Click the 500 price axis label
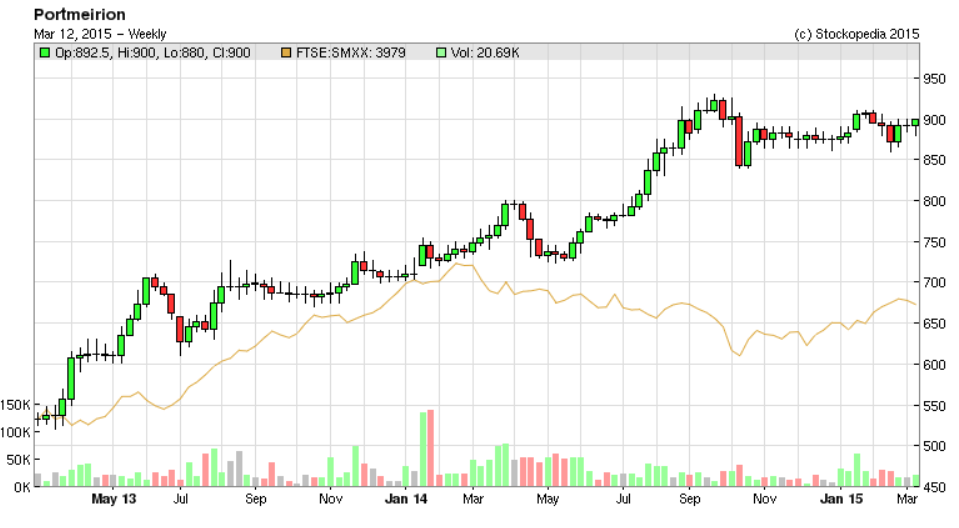Screen dimensions: 959x528 pyautogui.click(x=934, y=446)
